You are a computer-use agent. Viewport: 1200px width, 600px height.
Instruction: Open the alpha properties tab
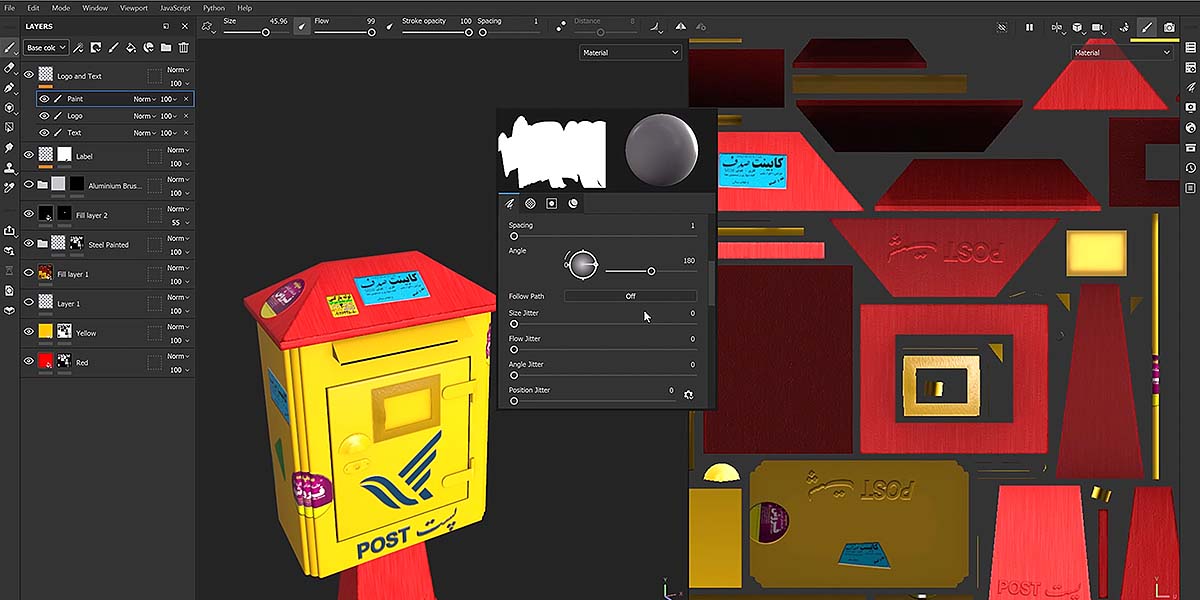pyautogui.click(x=530, y=203)
